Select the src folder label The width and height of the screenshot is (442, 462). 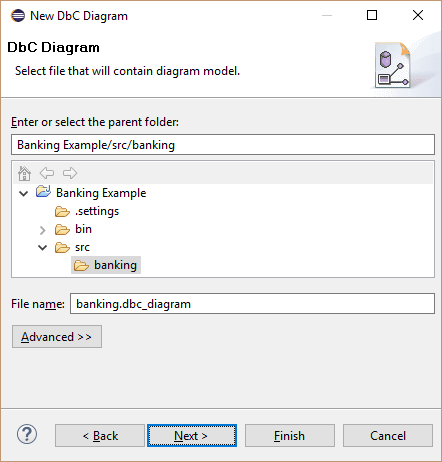(82, 247)
